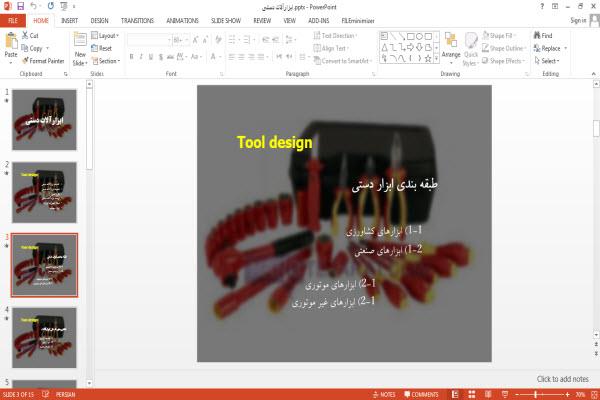This screenshot has height=400, width=600.
Task: Click Clear All Formatting icon
Action: (x=218, y=40)
